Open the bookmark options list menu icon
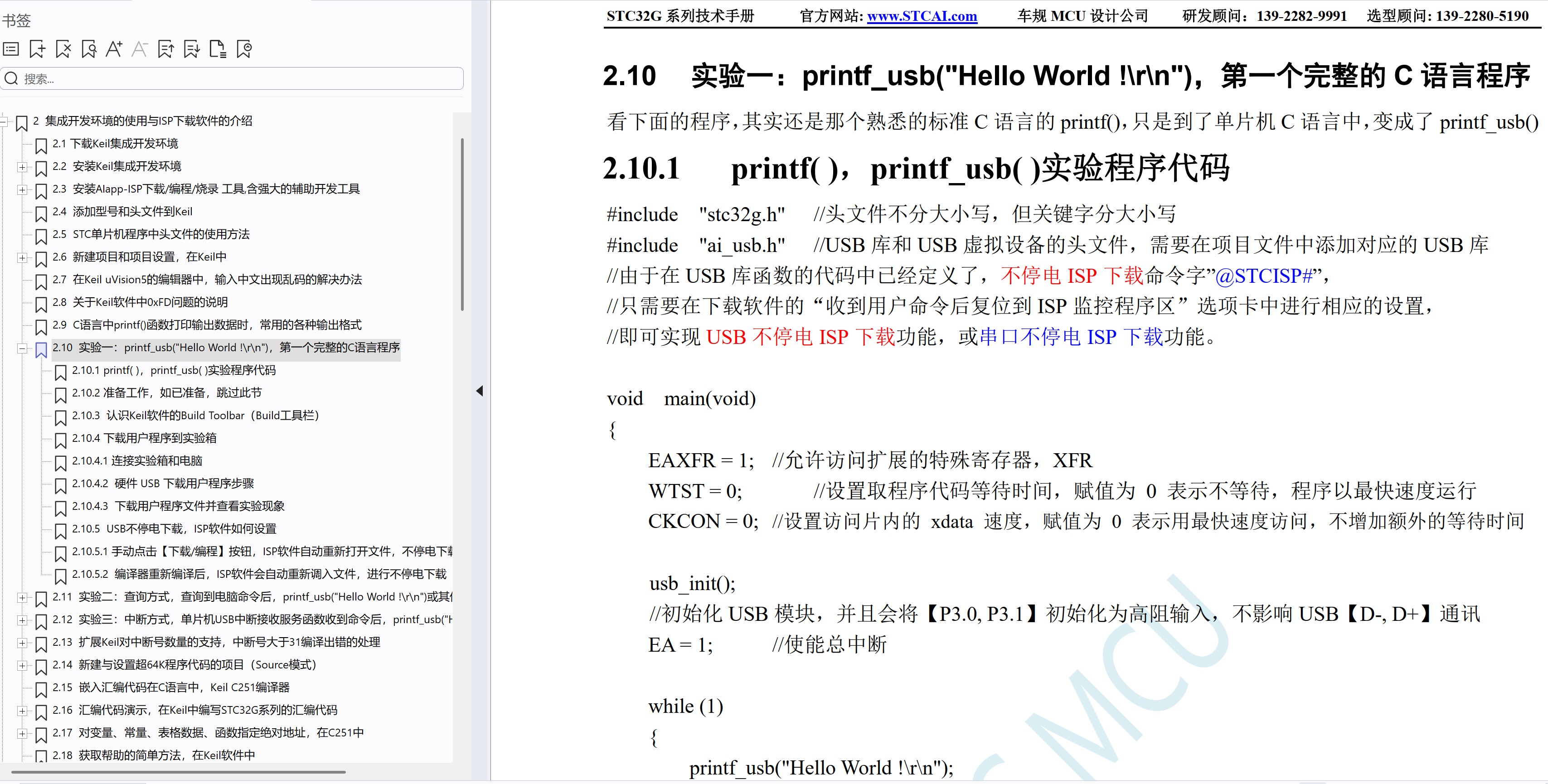The height and width of the screenshot is (784, 1548). pos(11,48)
